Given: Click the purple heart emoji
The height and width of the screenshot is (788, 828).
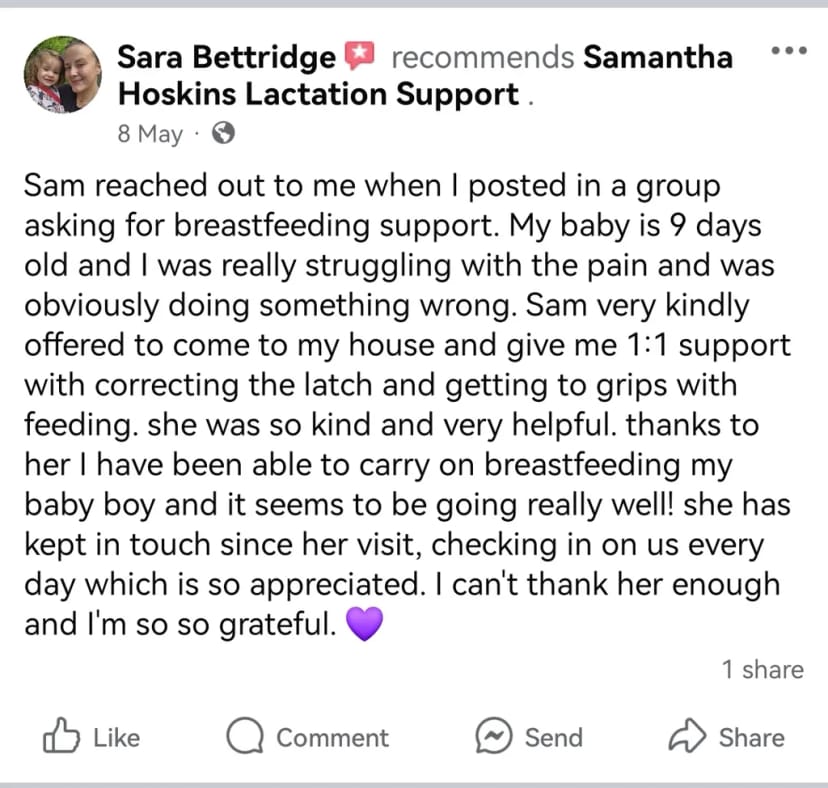Looking at the screenshot, I should coord(364,624).
